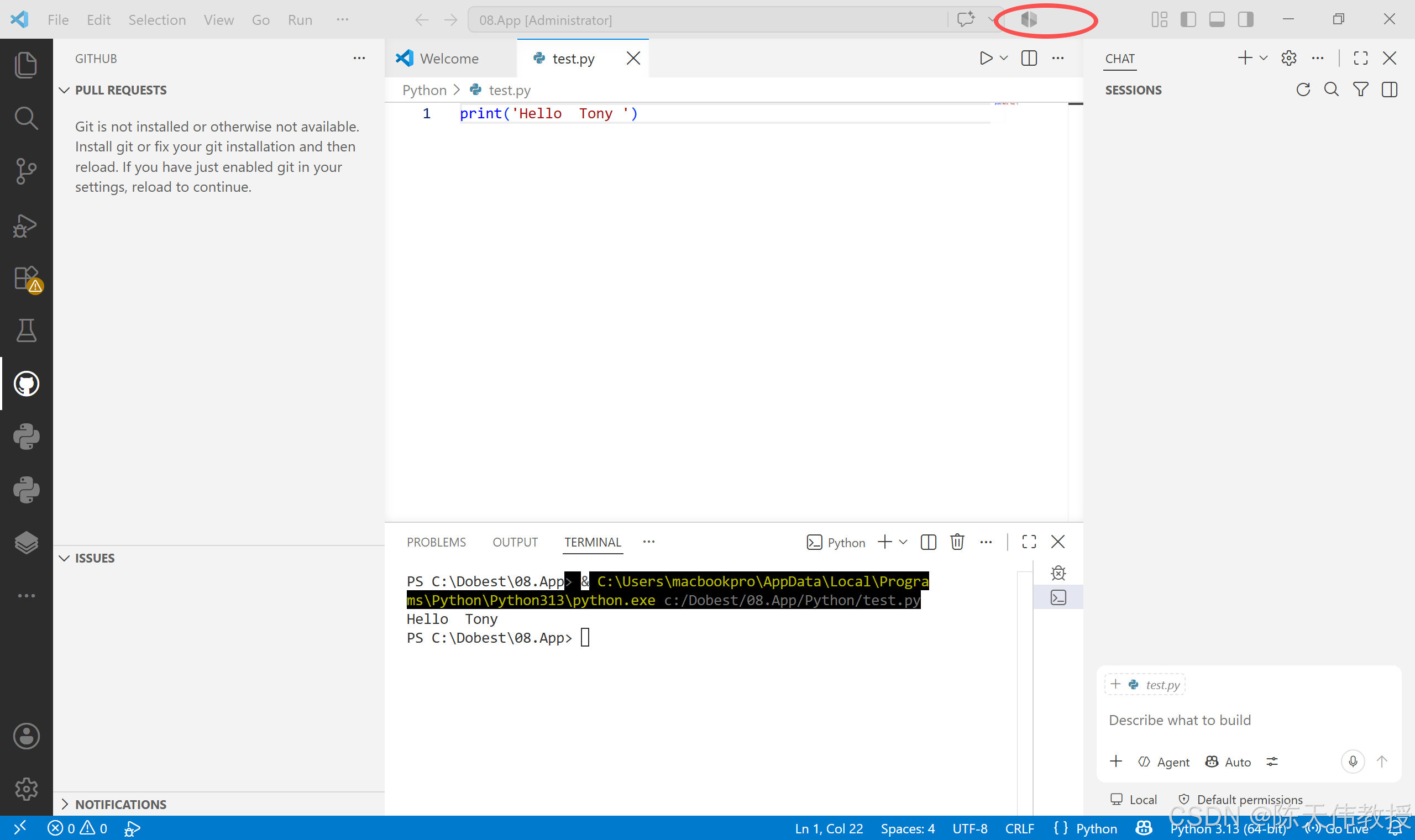Maximize the chat secondary side bar
Viewport: 1415px width, 840px height.
[1361, 57]
